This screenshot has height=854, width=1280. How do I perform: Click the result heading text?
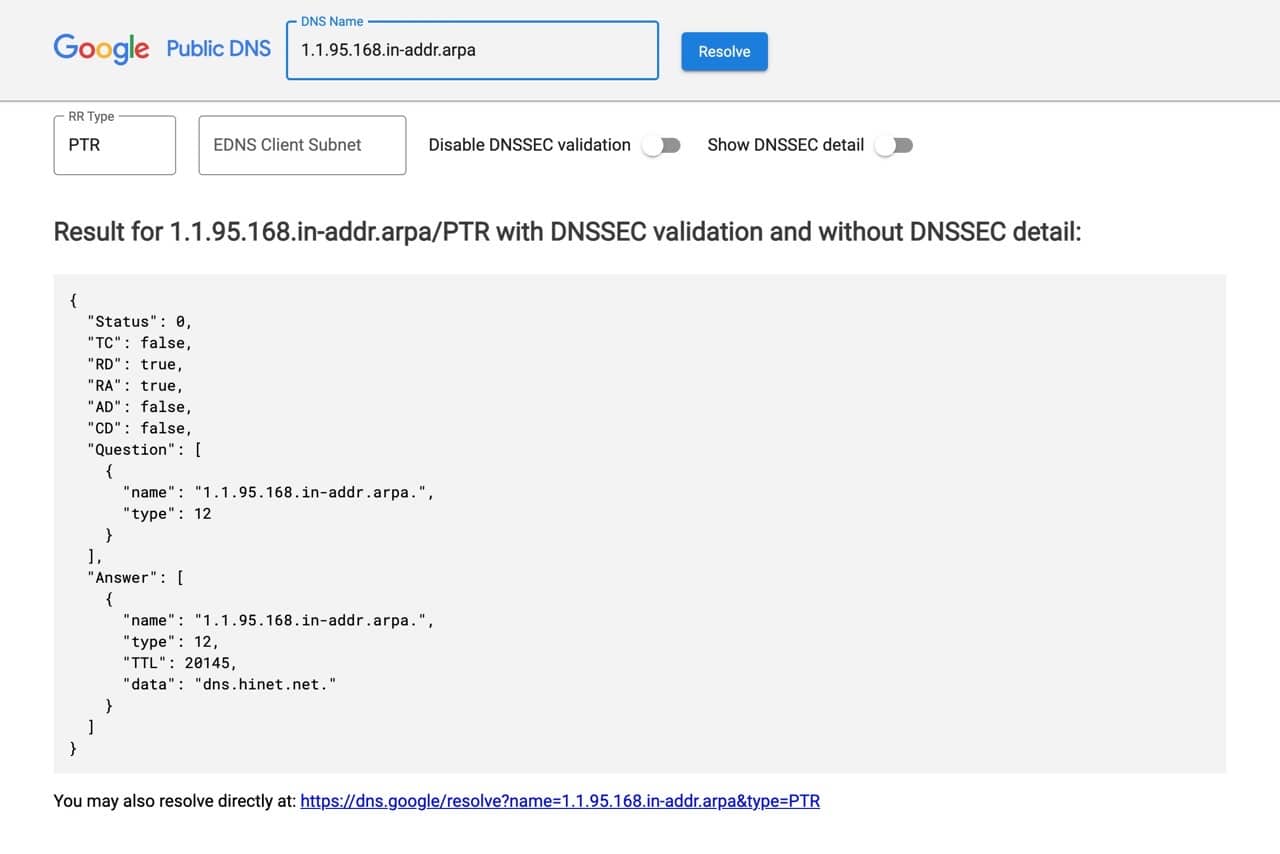(x=567, y=232)
